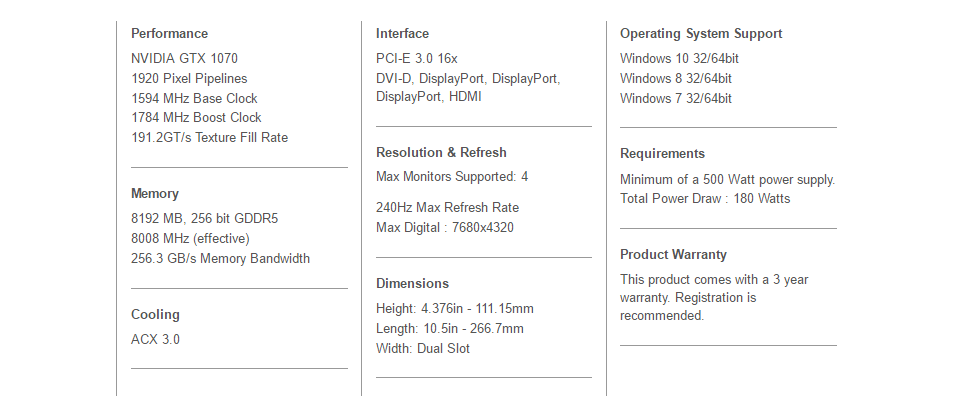960x413 pixels.
Task: Click the Performance section heading
Action: tap(169, 34)
